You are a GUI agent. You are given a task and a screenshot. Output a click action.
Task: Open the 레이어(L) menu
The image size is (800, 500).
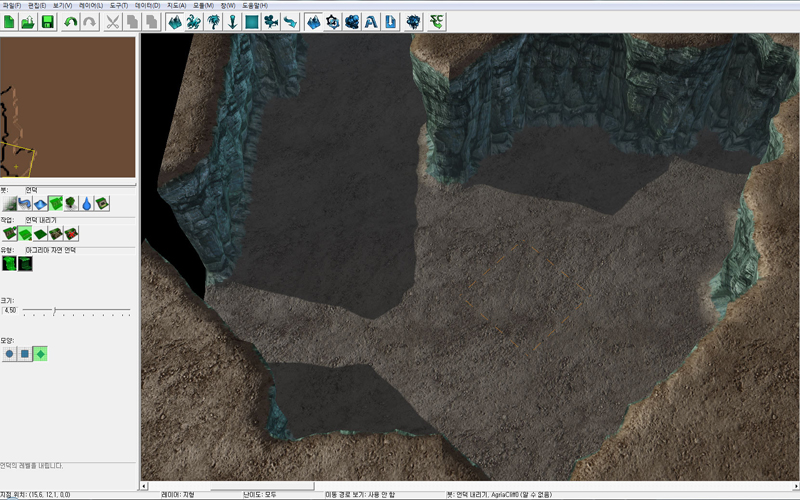pyautogui.click(x=91, y=5)
